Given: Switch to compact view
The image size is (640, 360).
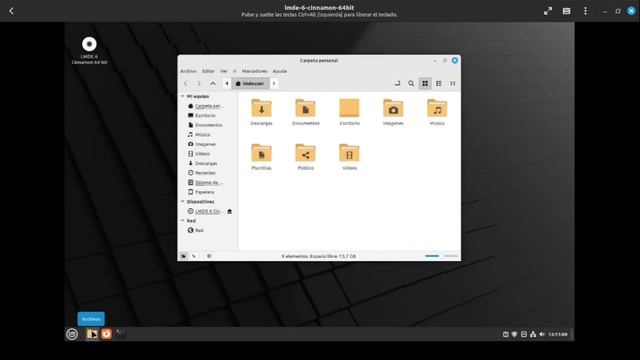Looking at the screenshot, I should (x=453, y=83).
